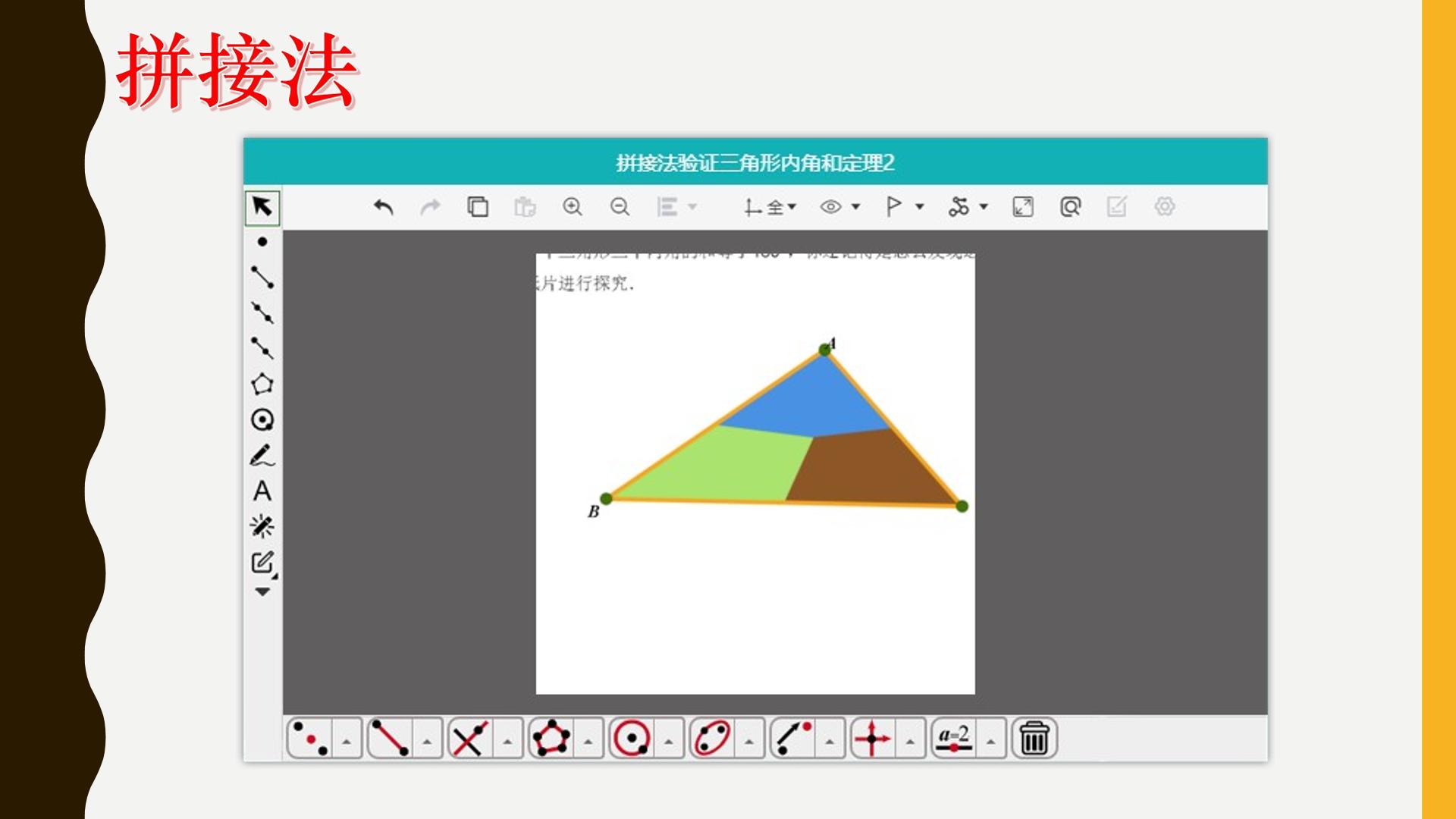Toggle the eye visibility icon
The height and width of the screenshot is (819, 1456).
tap(830, 207)
